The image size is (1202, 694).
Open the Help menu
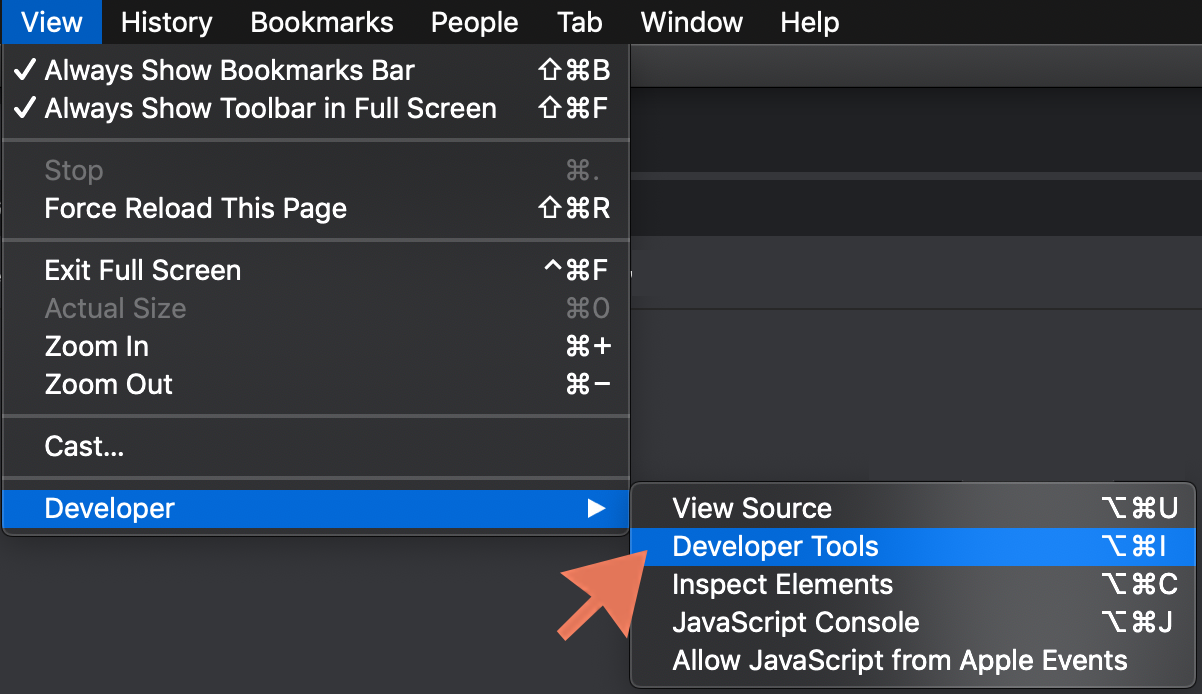click(x=809, y=22)
